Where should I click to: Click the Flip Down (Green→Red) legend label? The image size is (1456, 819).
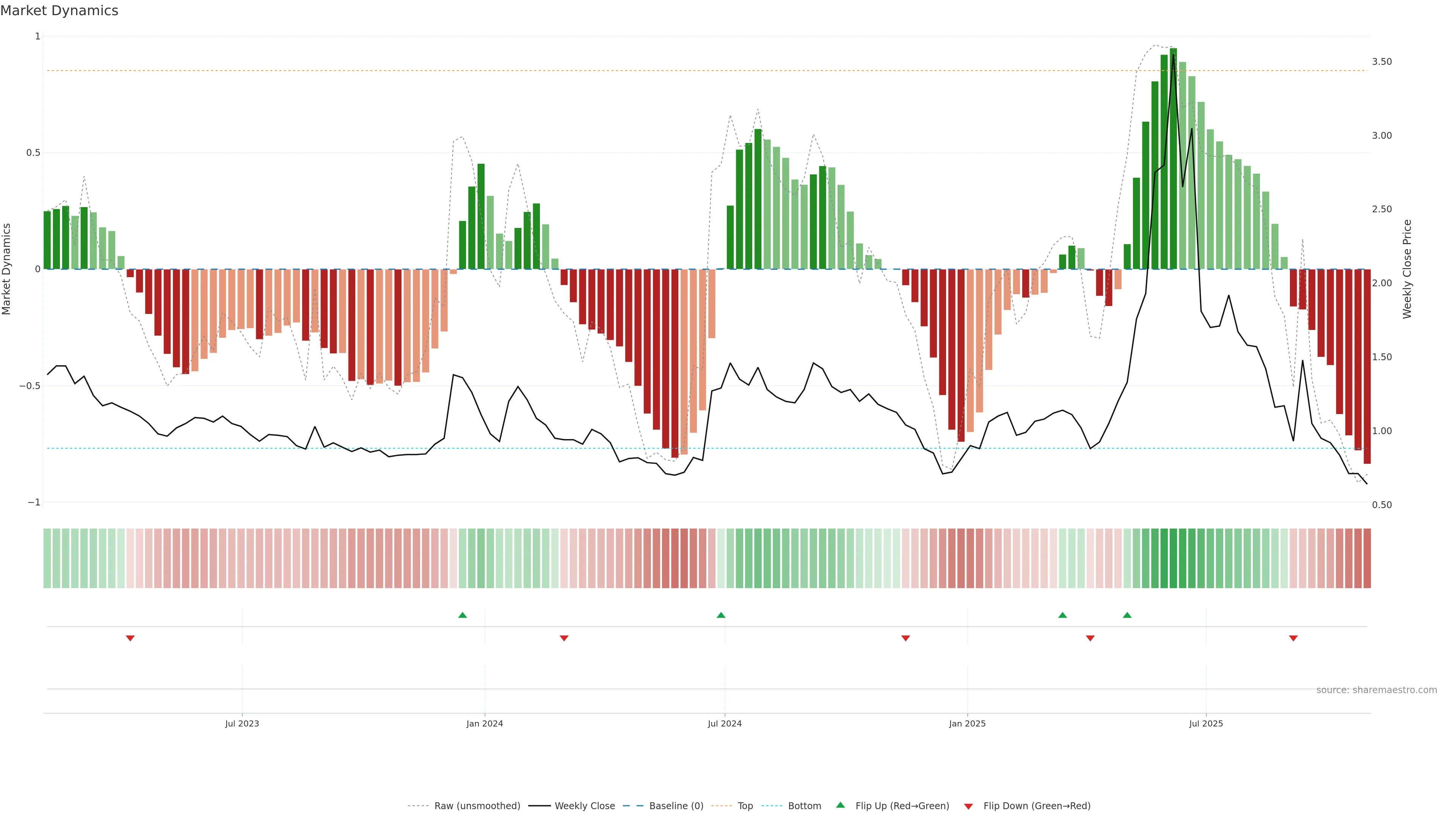[x=1037, y=805]
